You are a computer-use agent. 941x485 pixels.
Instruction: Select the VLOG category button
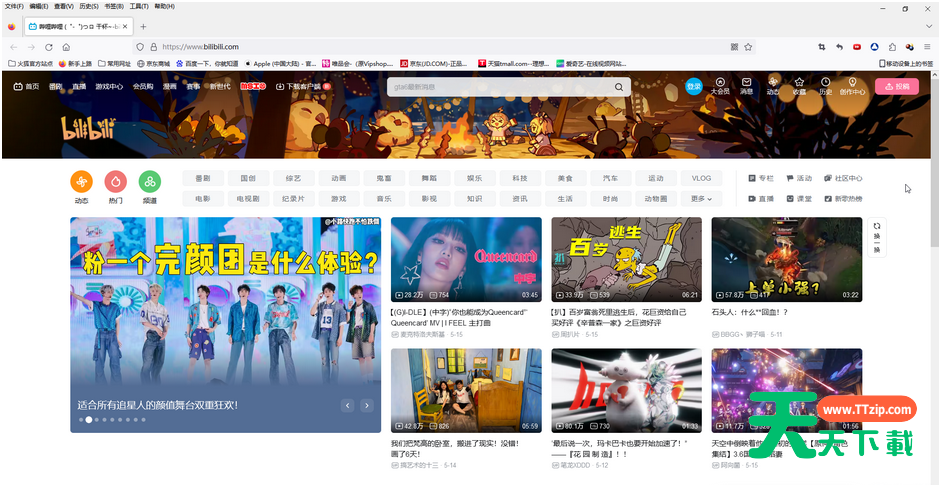701,178
